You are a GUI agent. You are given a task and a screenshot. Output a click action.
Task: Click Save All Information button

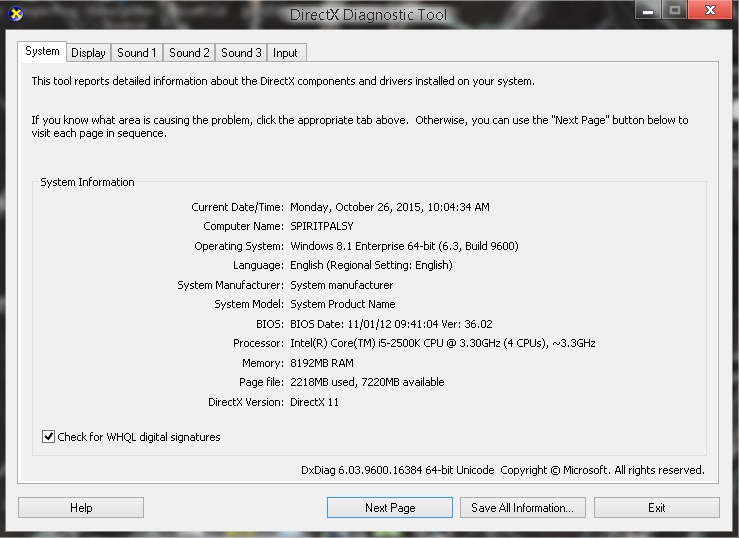[x=522, y=508]
